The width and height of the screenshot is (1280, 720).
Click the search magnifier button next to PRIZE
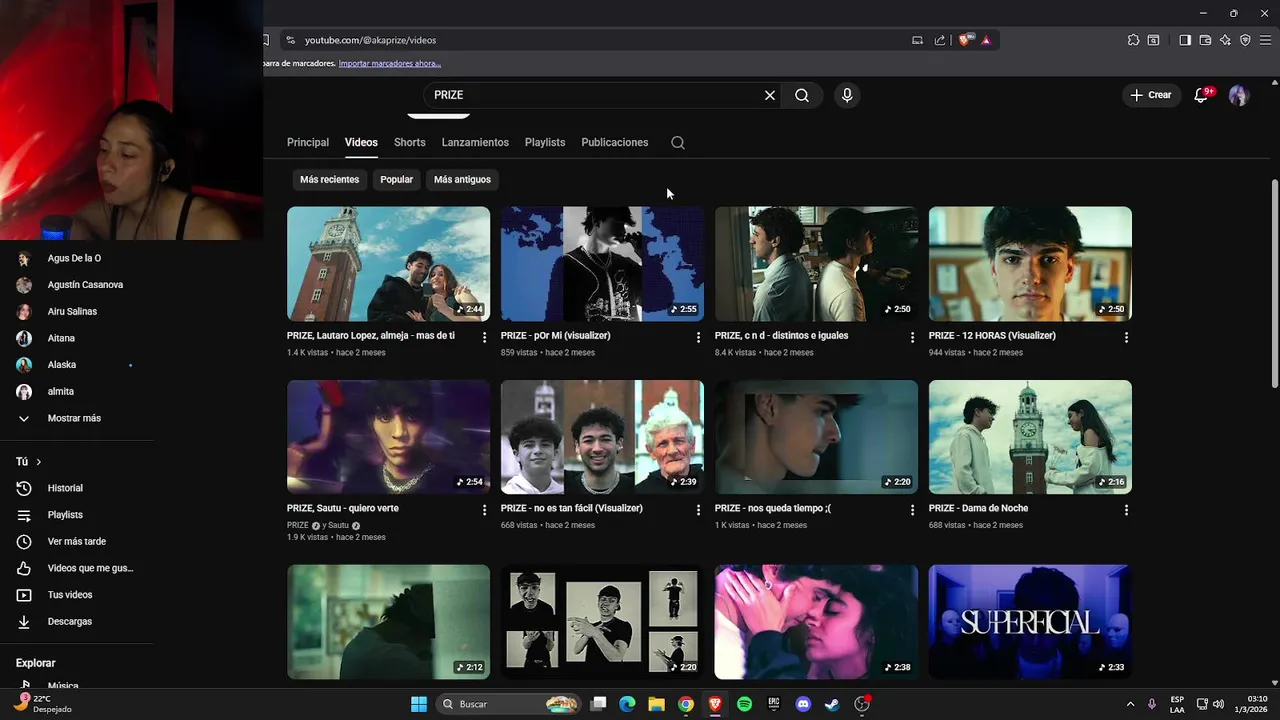802,95
